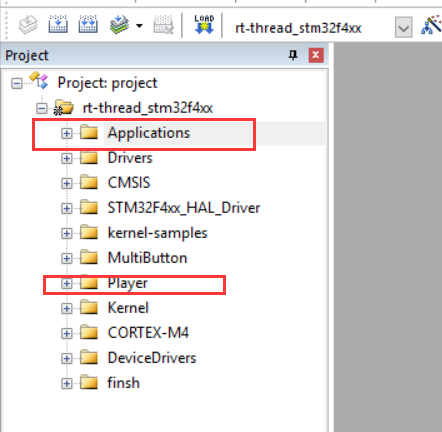Image resolution: width=442 pixels, height=432 pixels.
Task: Select the Project: project tree label
Action: click(107, 83)
